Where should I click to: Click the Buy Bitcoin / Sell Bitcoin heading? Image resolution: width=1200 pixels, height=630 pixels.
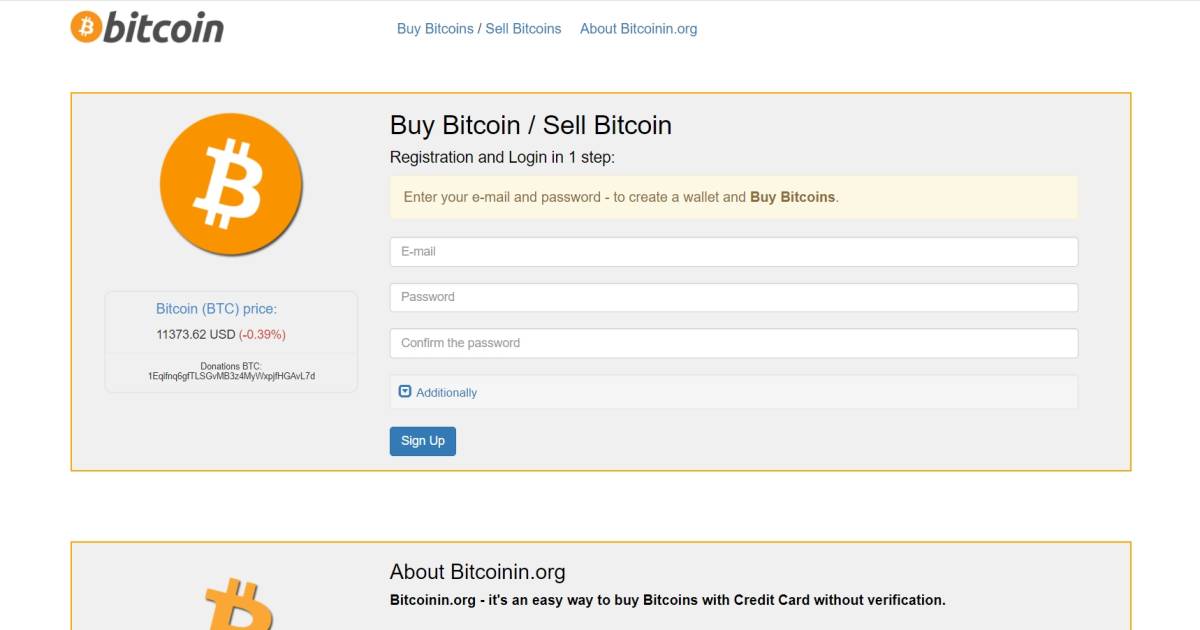click(x=530, y=125)
